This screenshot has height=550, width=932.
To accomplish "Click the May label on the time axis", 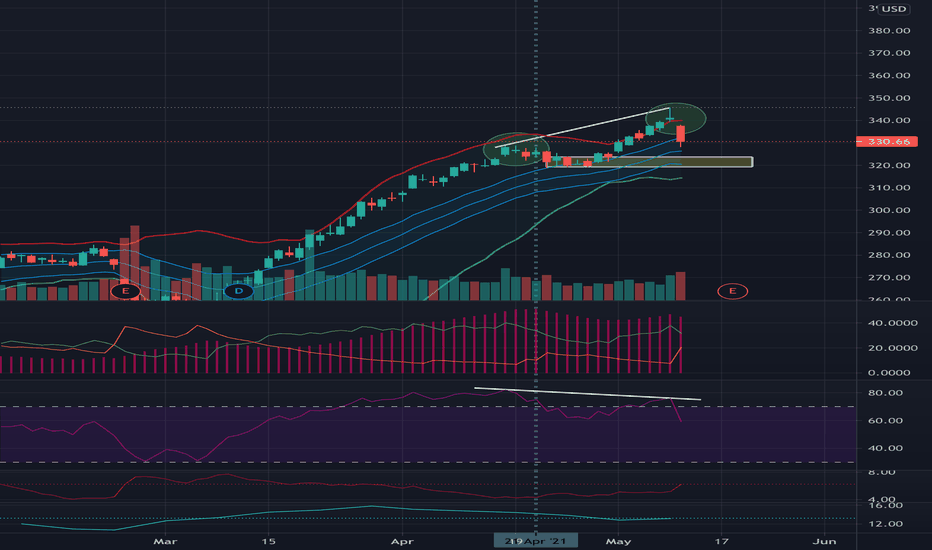I will pyautogui.click(x=618, y=542).
